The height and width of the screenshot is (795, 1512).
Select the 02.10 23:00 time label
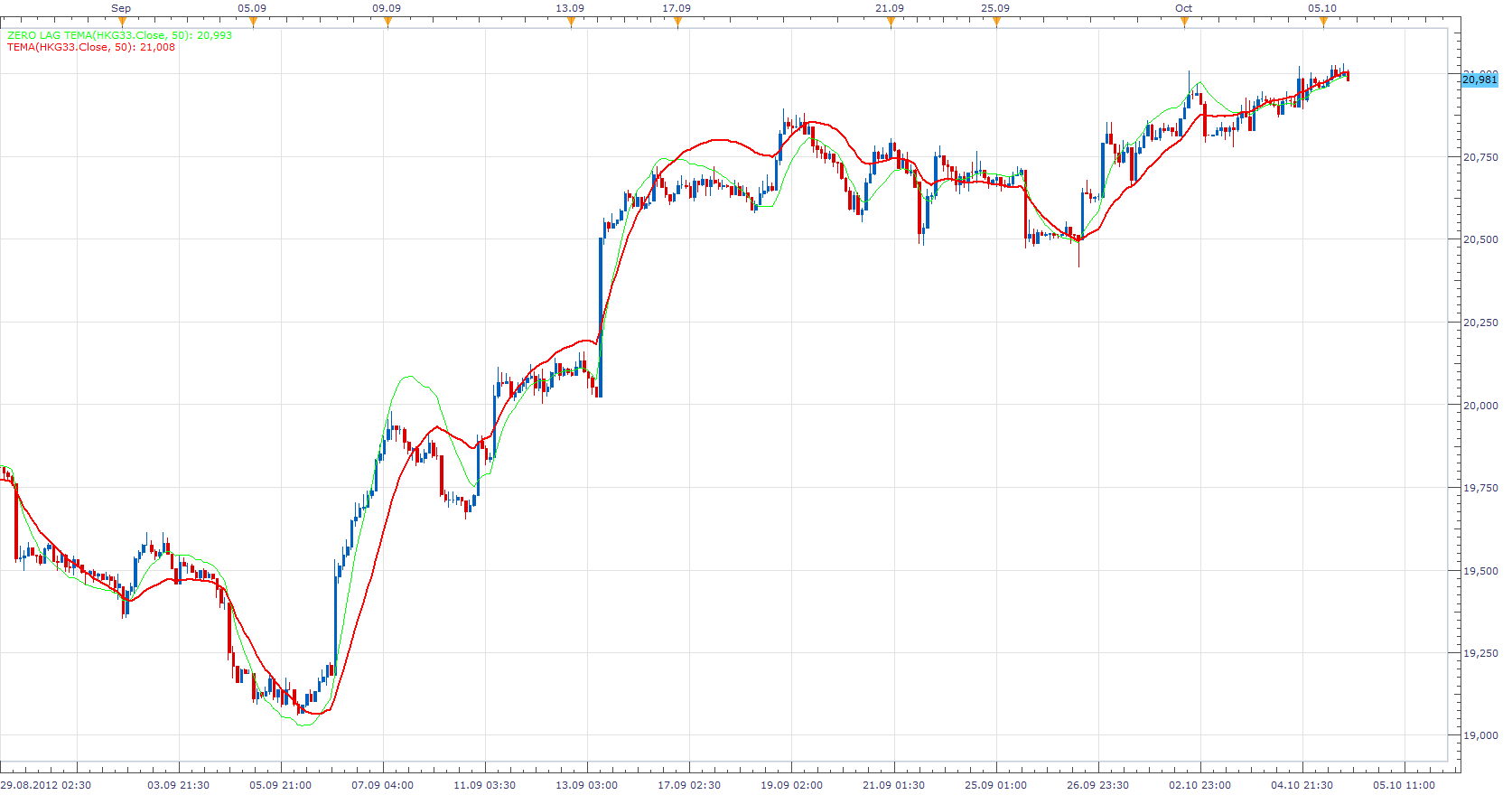coord(1200,784)
